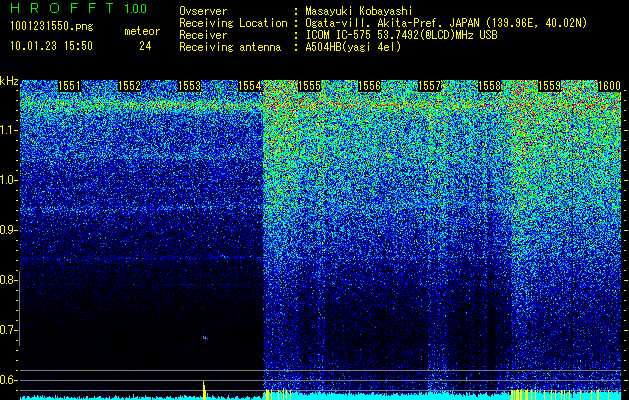This screenshot has height=400, width=629.
Task: Click the file name 1001231550.png
Action: click(x=52, y=26)
